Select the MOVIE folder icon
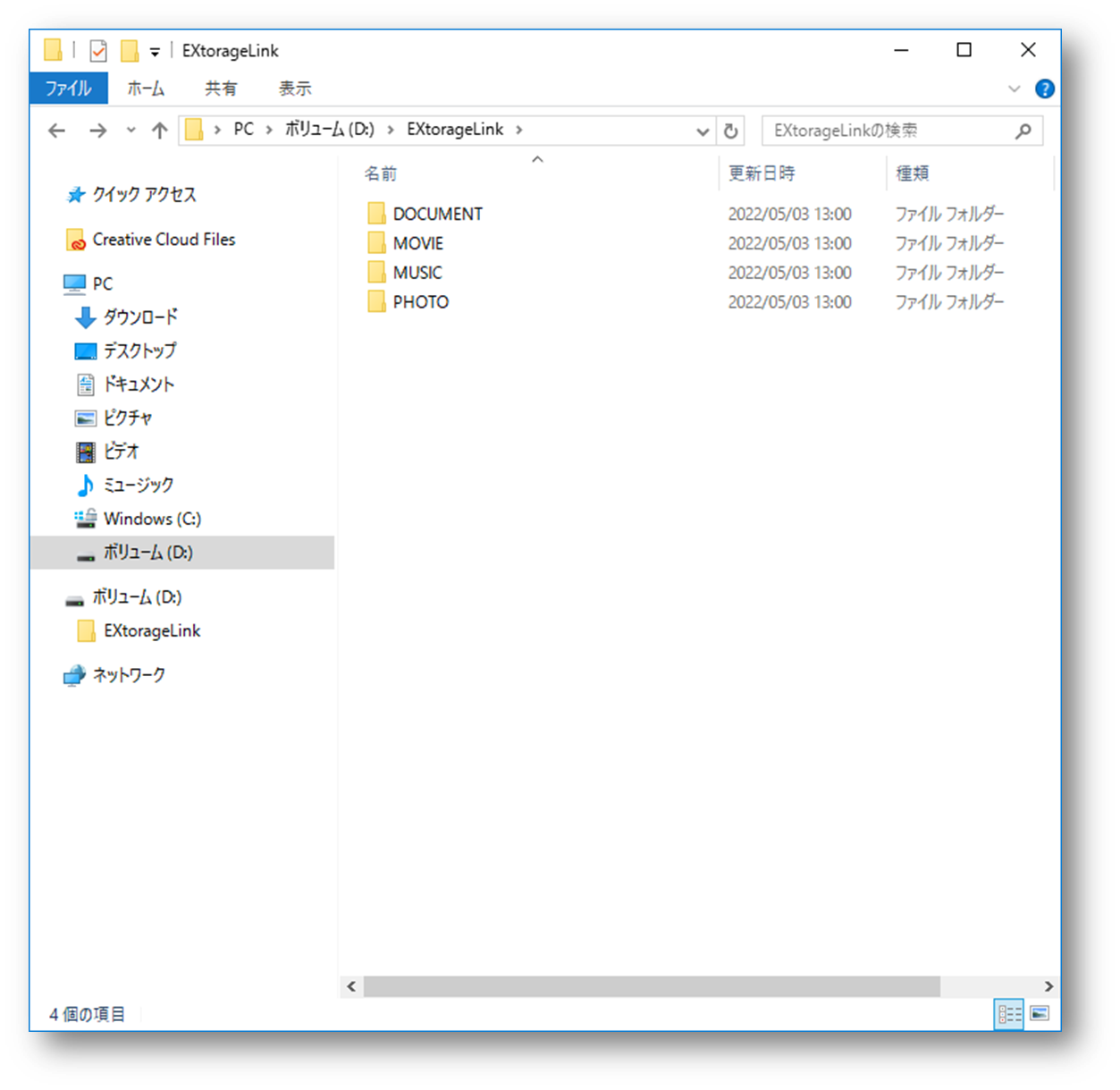 pyautogui.click(x=376, y=243)
